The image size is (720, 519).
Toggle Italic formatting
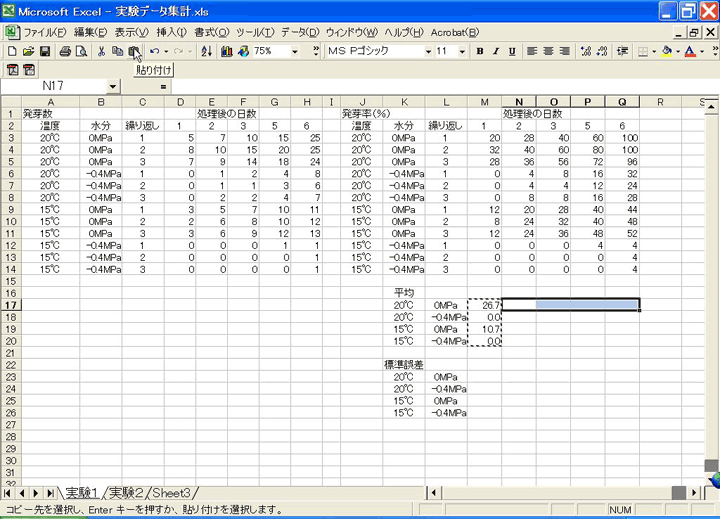(496, 51)
